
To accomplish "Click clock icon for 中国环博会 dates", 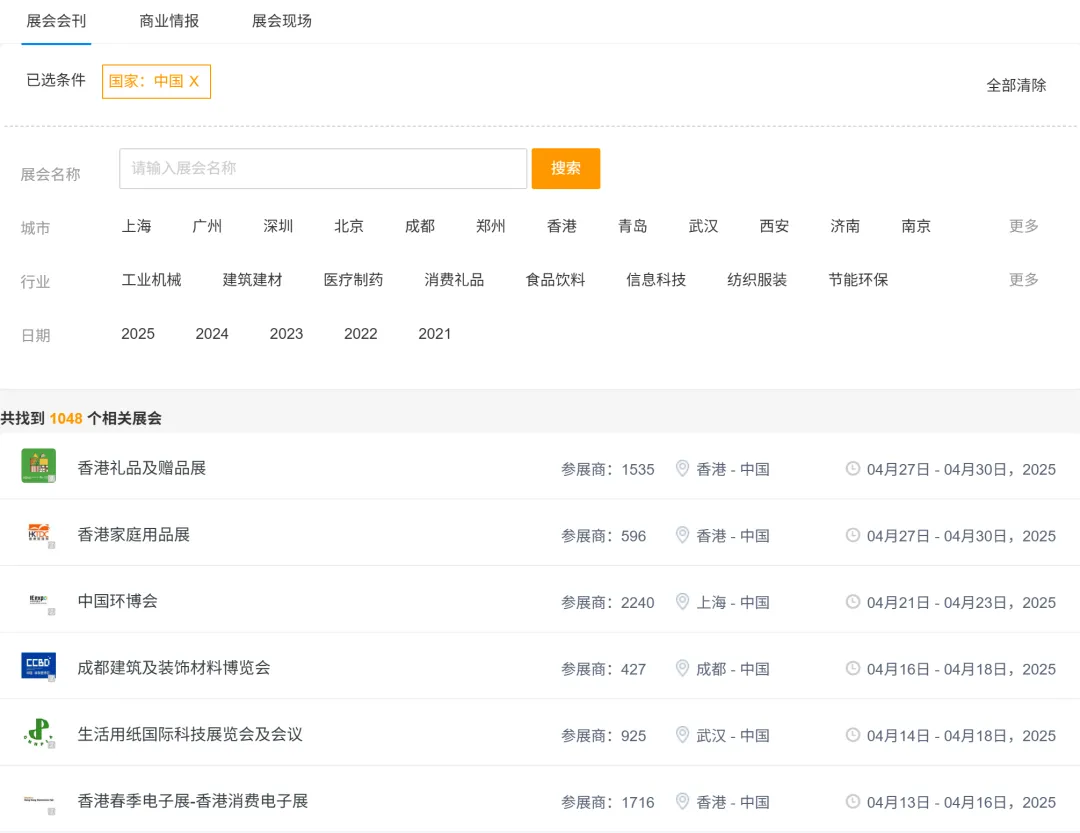I will point(853,601).
